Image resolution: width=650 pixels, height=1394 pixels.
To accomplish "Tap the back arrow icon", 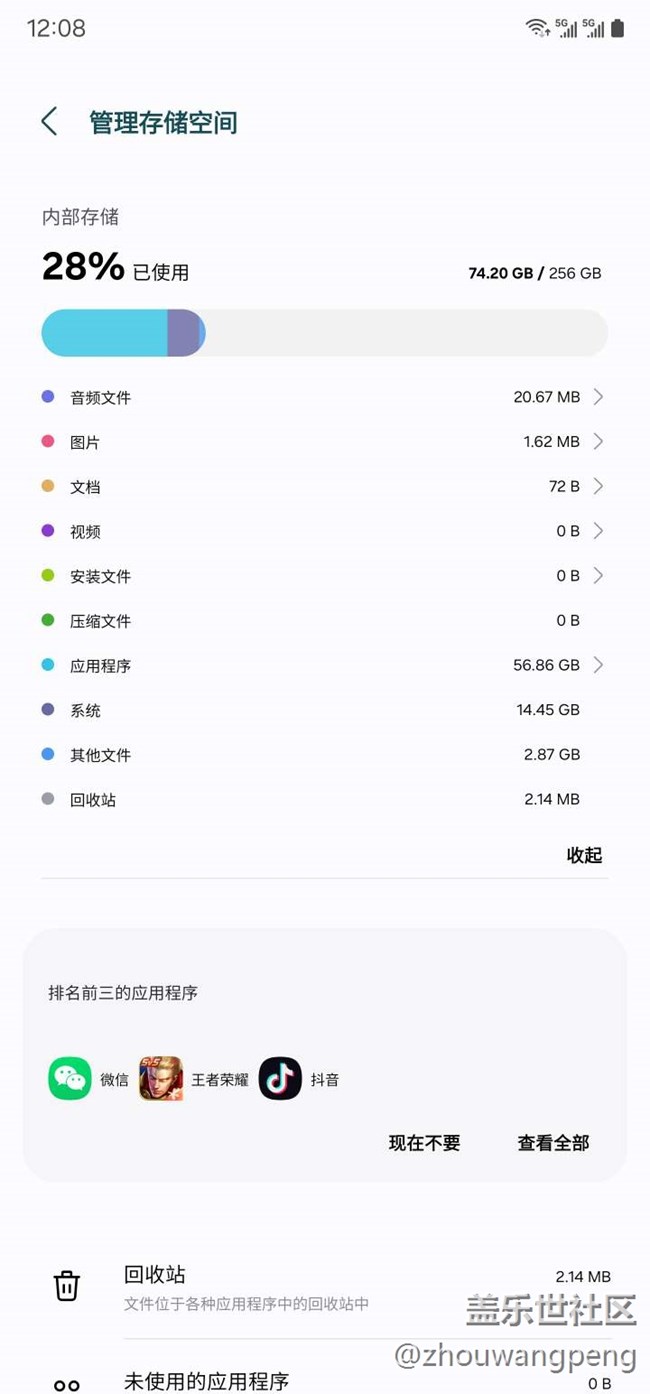I will tap(49, 122).
